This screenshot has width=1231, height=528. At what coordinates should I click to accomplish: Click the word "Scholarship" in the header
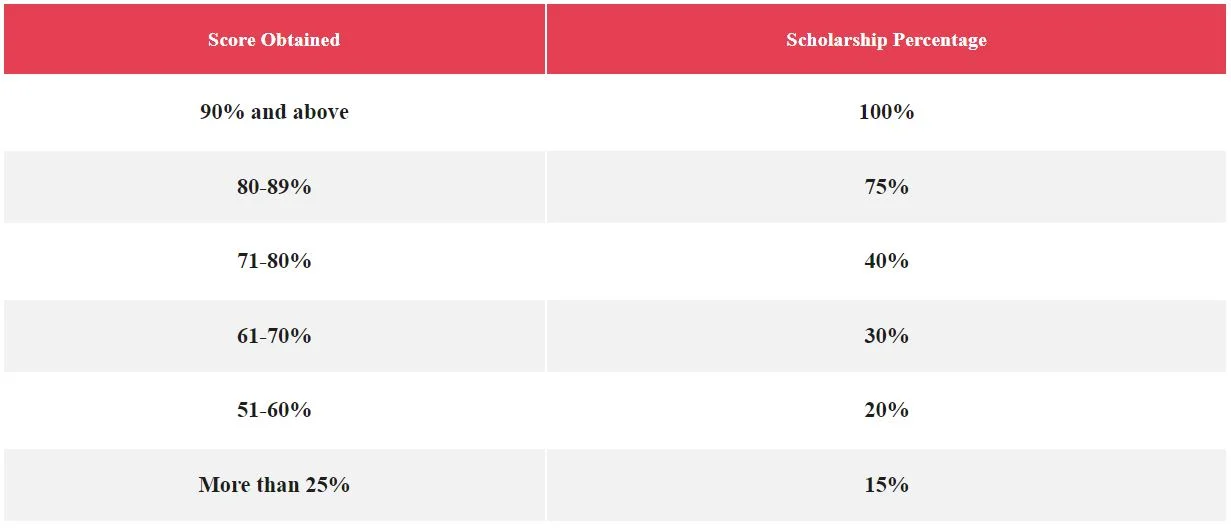click(x=835, y=40)
